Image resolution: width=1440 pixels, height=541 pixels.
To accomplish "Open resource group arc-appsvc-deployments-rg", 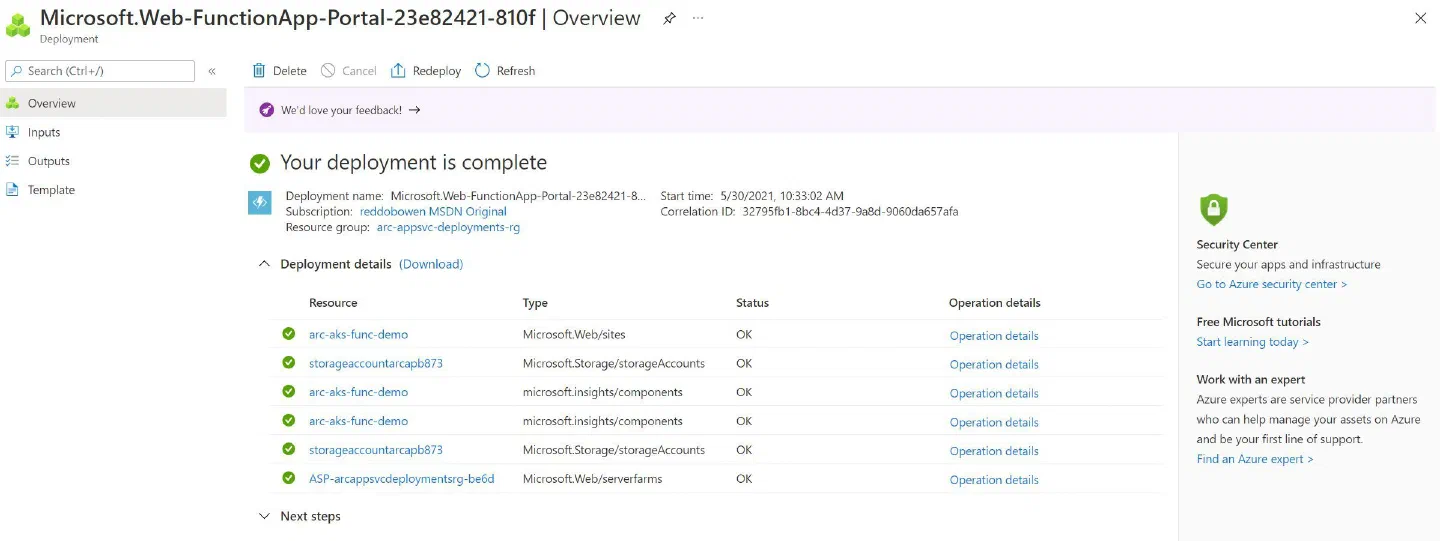I will coord(448,228).
